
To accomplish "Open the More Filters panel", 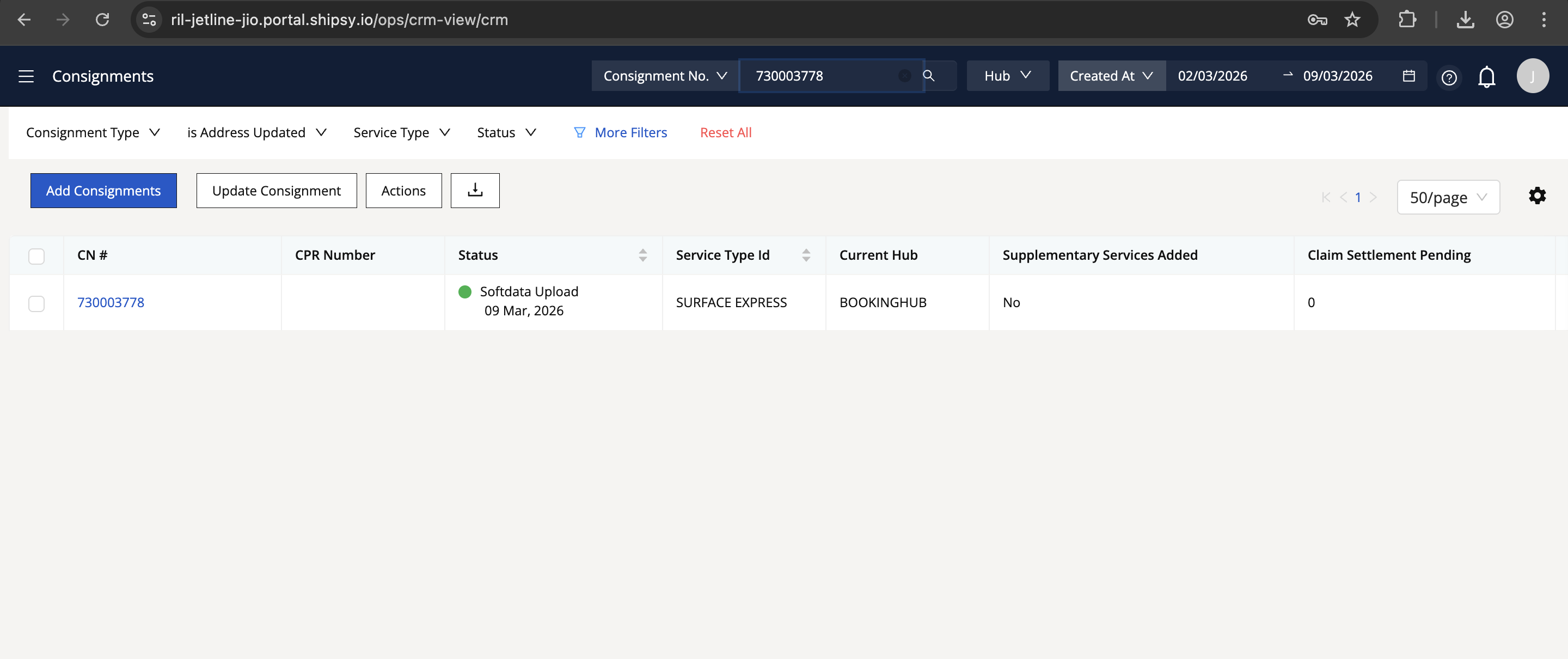I will click(620, 132).
